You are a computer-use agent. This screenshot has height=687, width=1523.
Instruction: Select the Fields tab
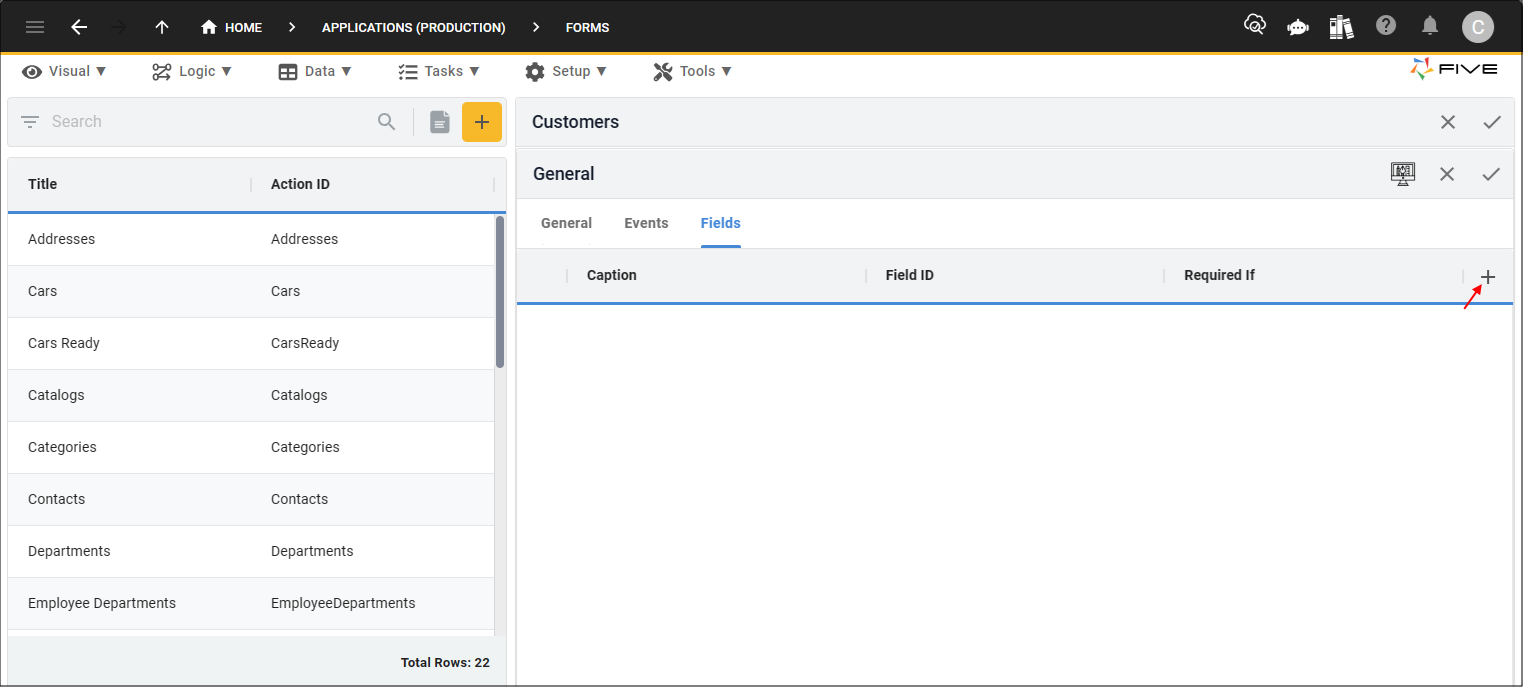pyautogui.click(x=720, y=223)
